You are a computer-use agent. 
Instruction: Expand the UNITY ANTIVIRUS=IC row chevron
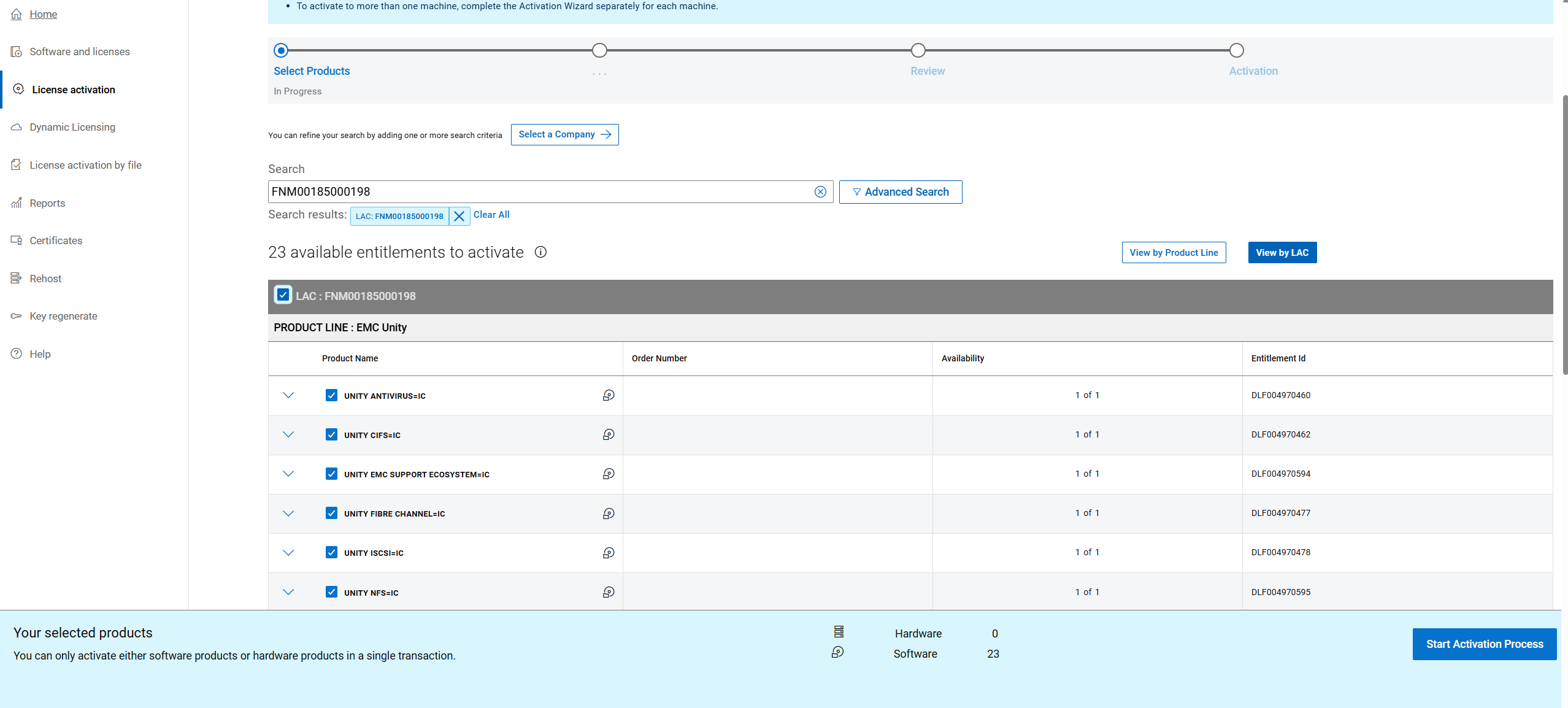pyautogui.click(x=288, y=396)
